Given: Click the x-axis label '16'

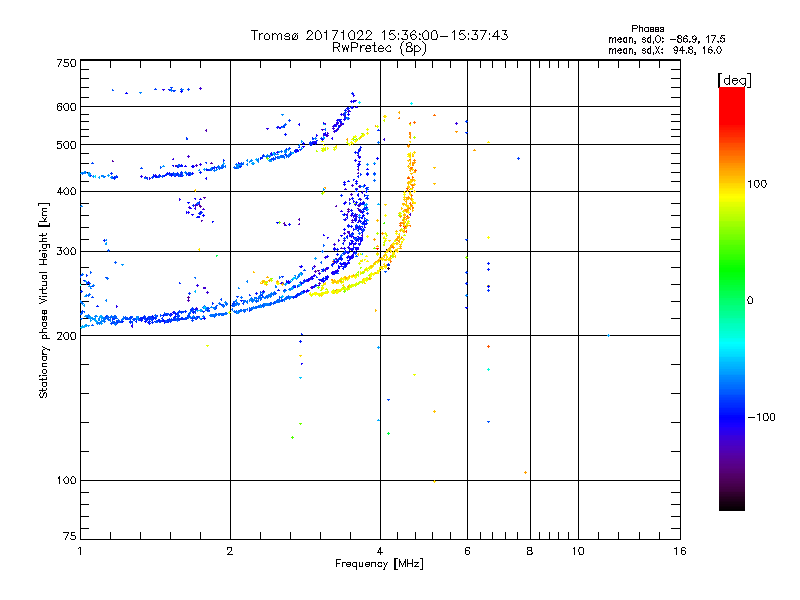Looking at the screenshot, I should [680, 551].
